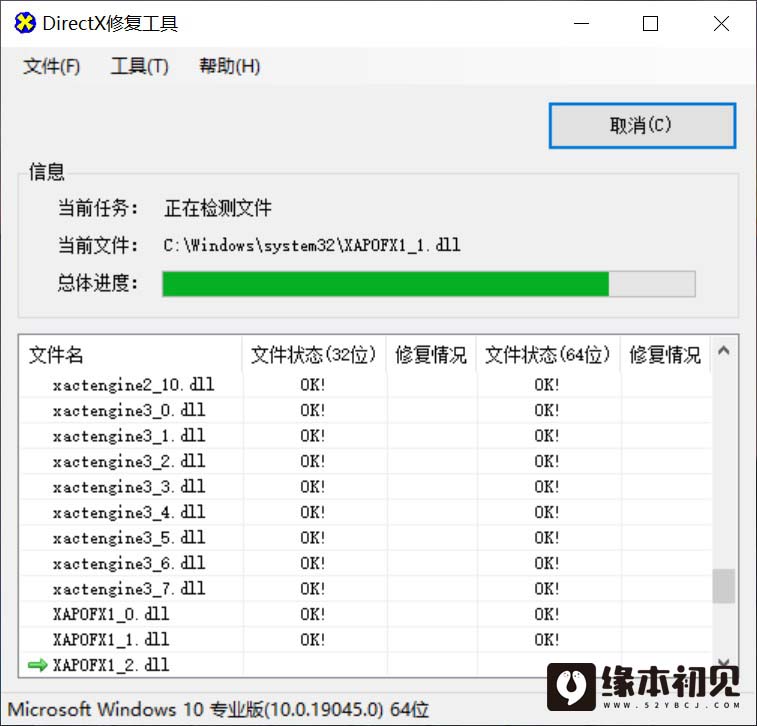Click the 修复情况 header after 64位 column
Viewport: 757px width, 726px height.
click(x=665, y=355)
